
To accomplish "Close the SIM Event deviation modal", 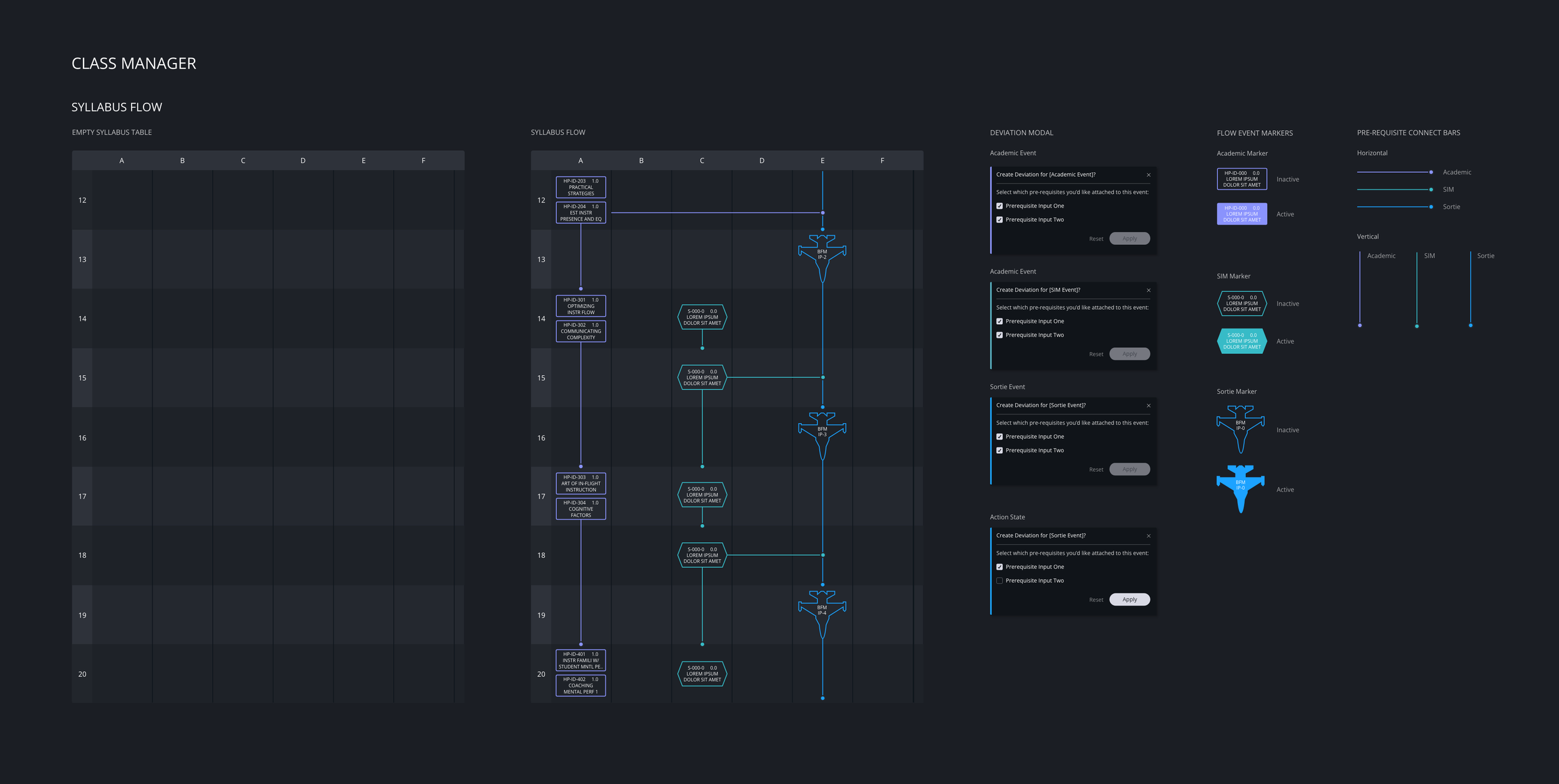I will tap(1148, 290).
